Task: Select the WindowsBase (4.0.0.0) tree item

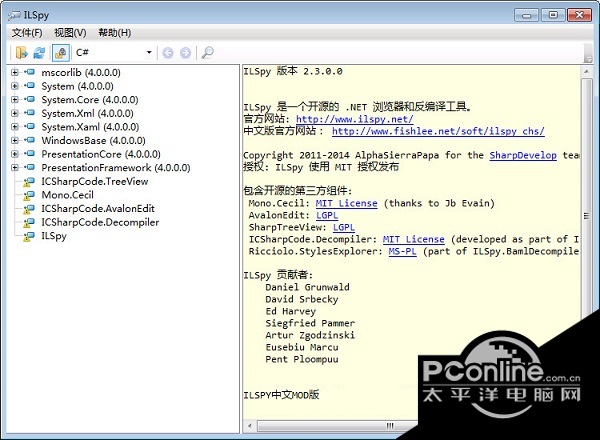Action: 93,140
